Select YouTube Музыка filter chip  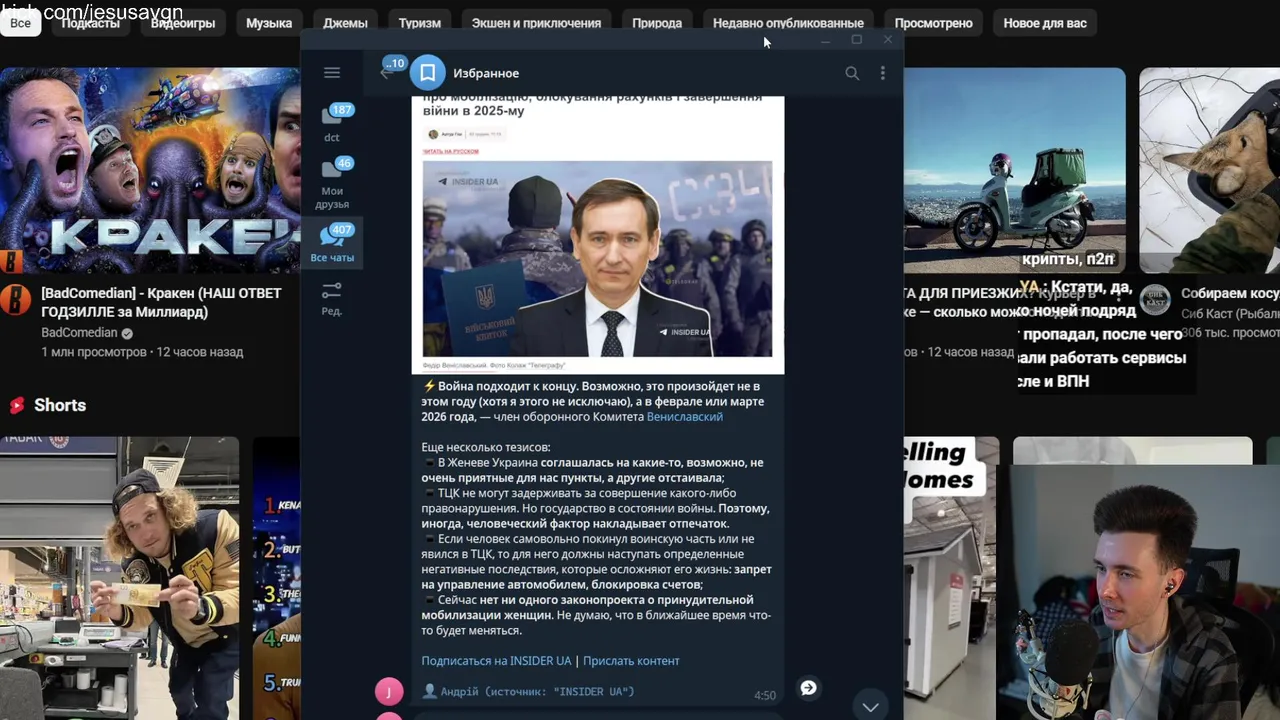click(269, 23)
